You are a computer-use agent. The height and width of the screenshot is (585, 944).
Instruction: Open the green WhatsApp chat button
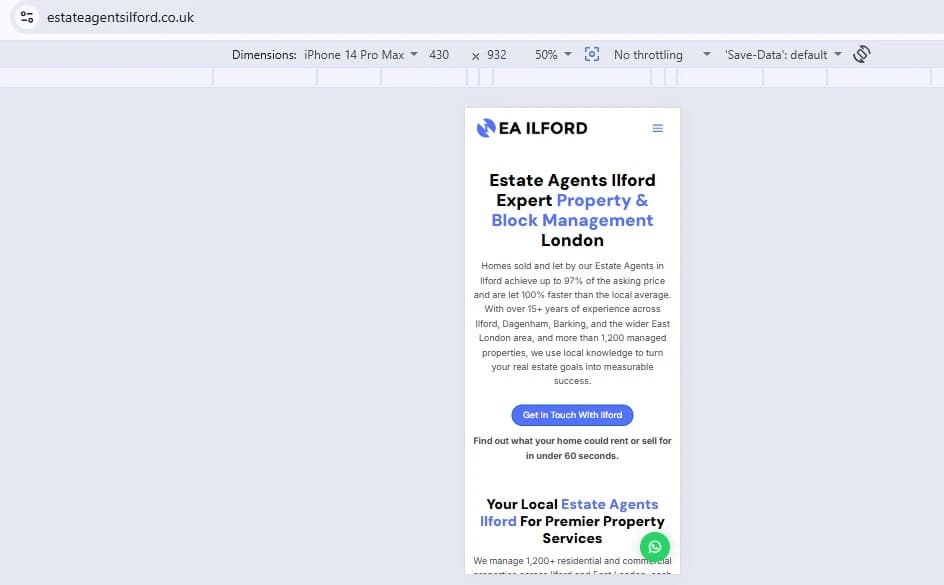pyautogui.click(x=654, y=546)
